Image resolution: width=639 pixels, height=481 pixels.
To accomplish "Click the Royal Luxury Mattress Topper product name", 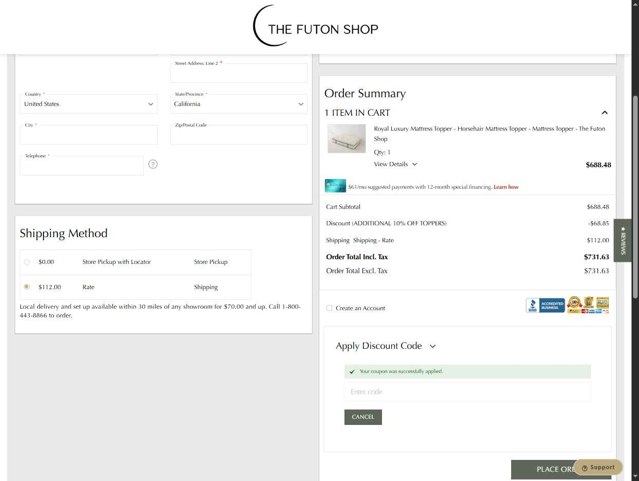I will 489,134.
